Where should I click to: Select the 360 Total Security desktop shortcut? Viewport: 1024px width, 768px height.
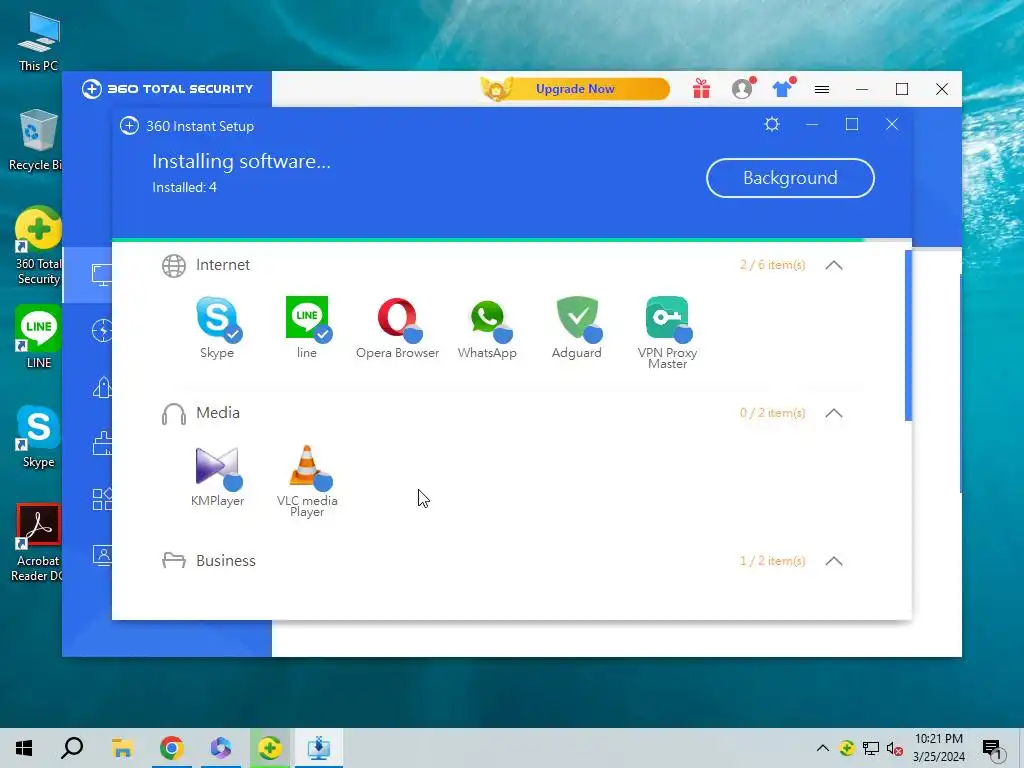39,246
